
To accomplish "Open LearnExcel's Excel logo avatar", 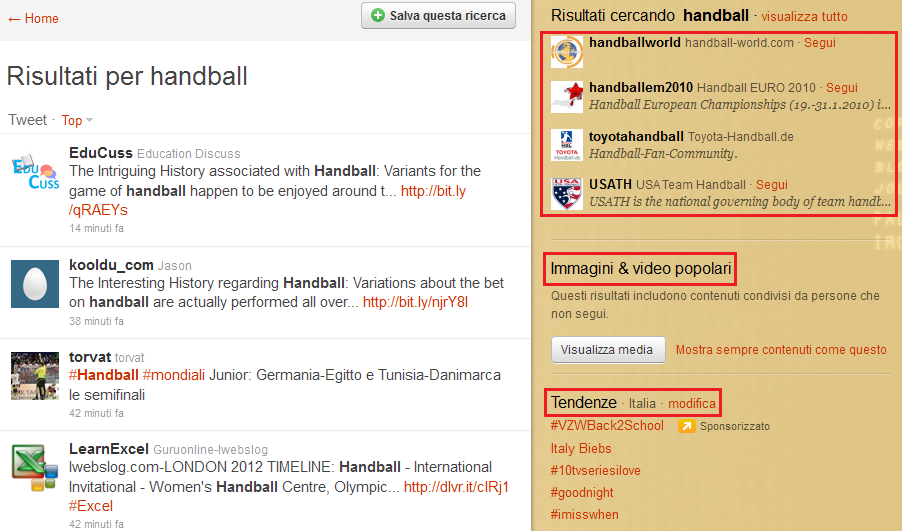I will (35, 468).
